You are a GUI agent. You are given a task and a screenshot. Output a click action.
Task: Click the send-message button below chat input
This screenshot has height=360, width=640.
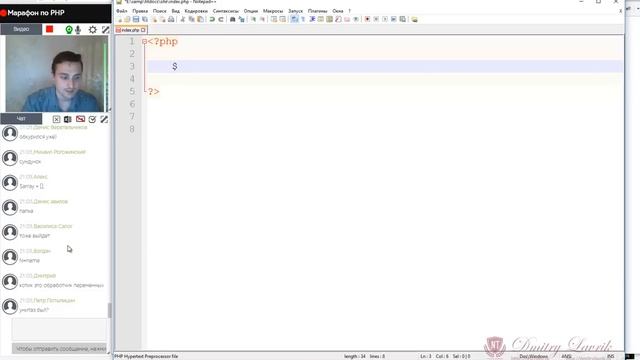59,349
